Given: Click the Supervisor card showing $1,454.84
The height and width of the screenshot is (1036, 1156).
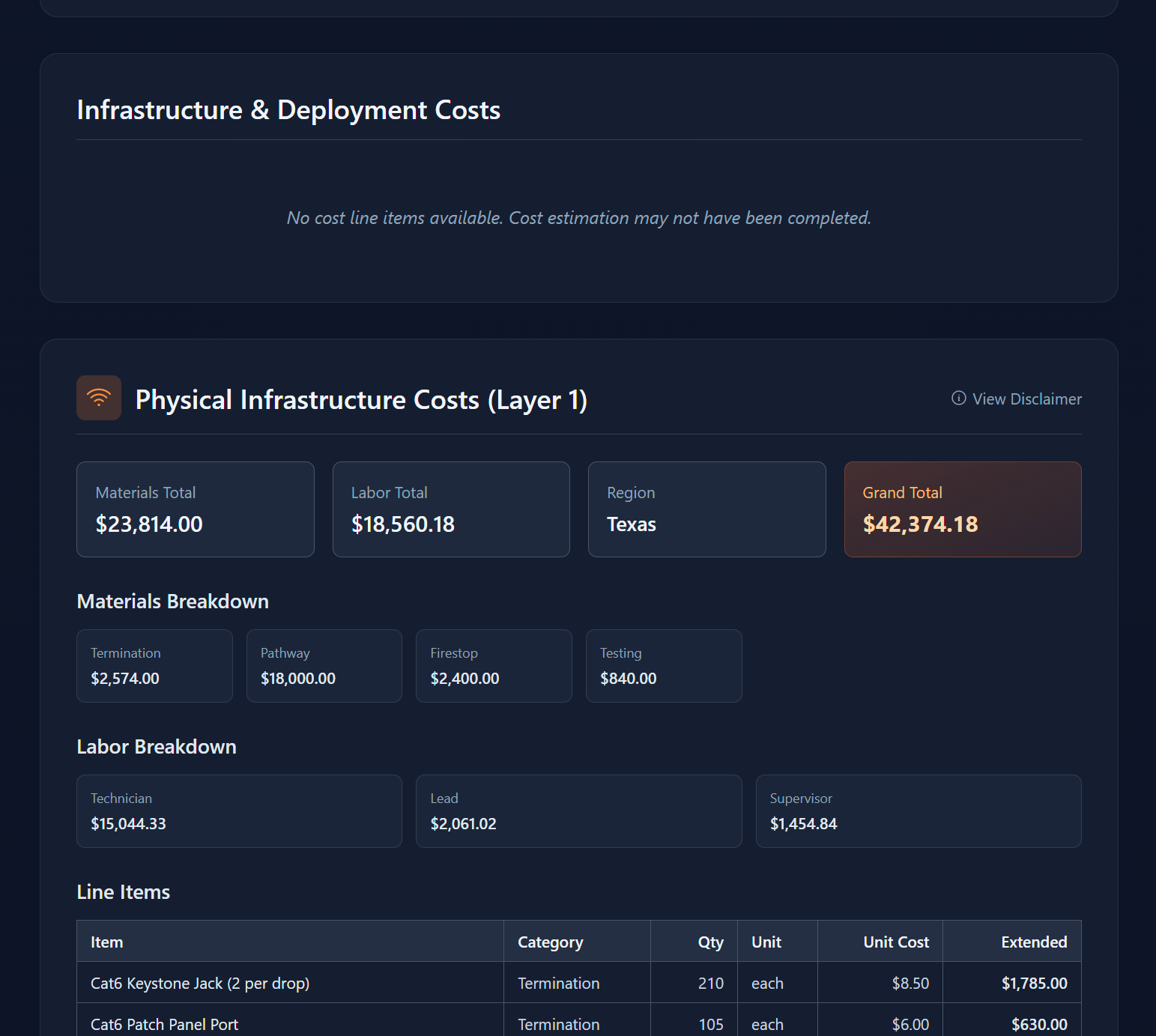Looking at the screenshot, I should click(x=919, y=811).
